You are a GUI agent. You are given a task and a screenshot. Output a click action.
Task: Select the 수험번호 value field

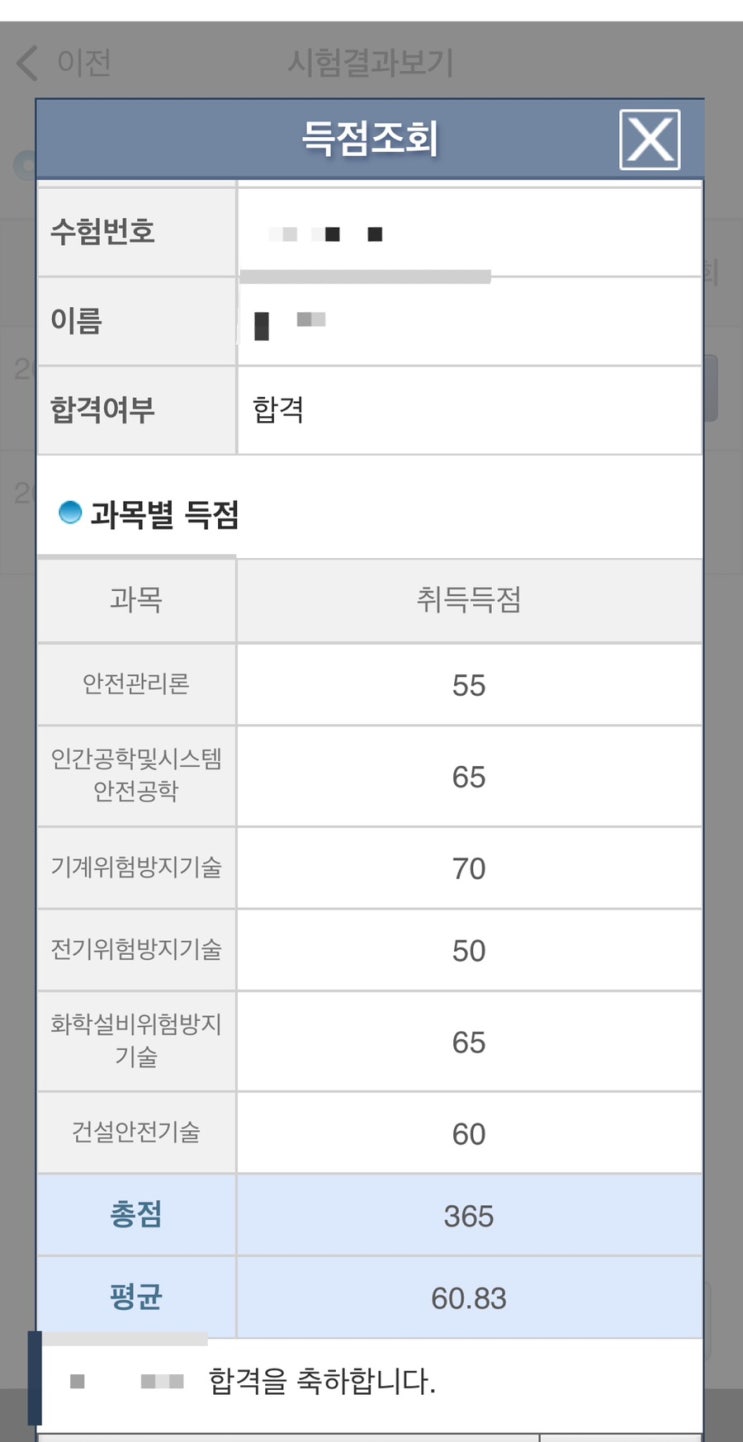point(468,234)
